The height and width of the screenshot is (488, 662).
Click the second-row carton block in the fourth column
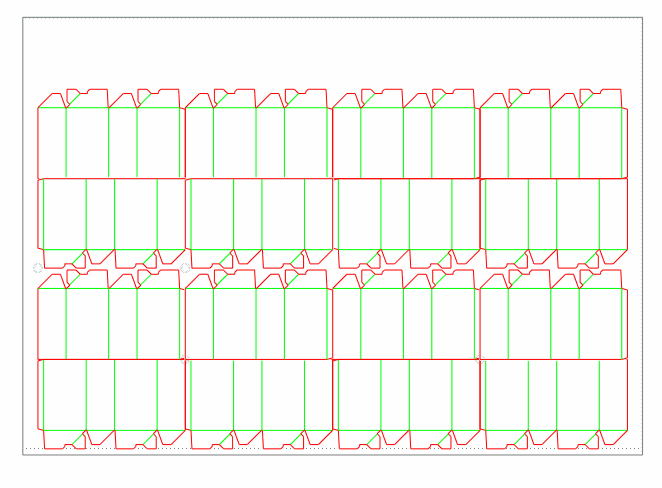pyautogui.click(x=553, y=214)
